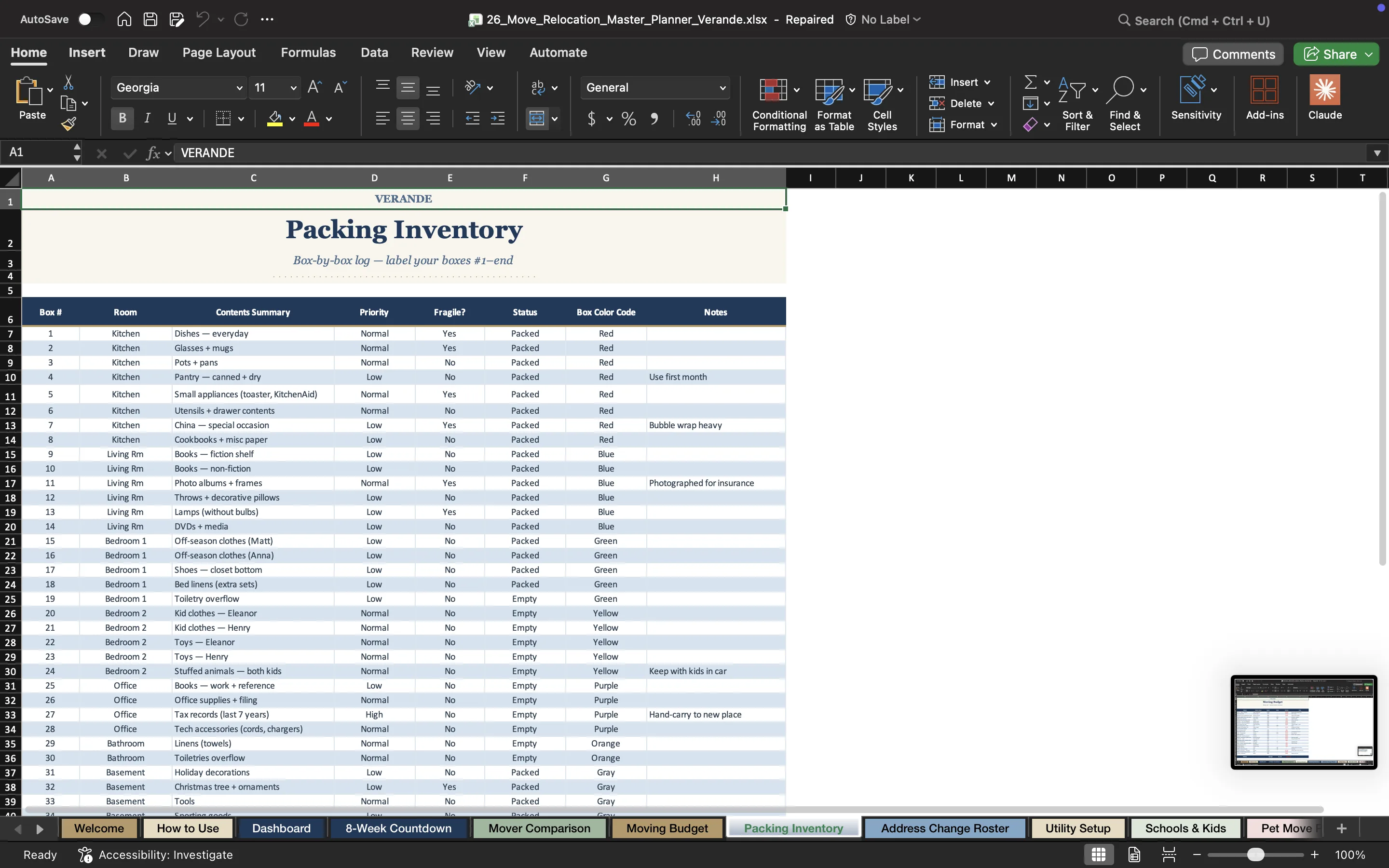Switch to the Mover Comparison sheet tab
The height and width of the screenshot is (868, 1389).
pyautogui.click(x=539, y=828)
